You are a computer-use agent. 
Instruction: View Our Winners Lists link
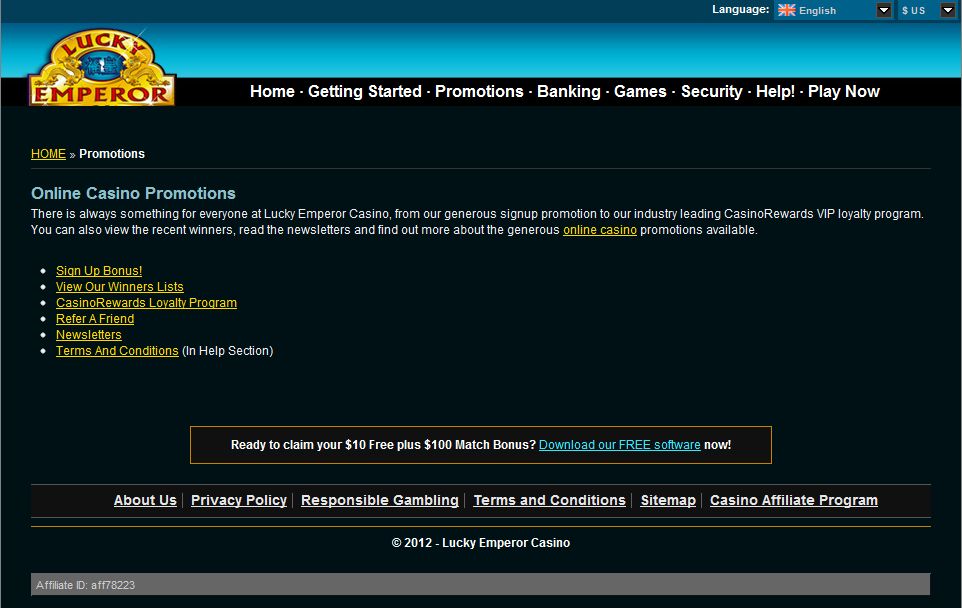click(120, 287)
